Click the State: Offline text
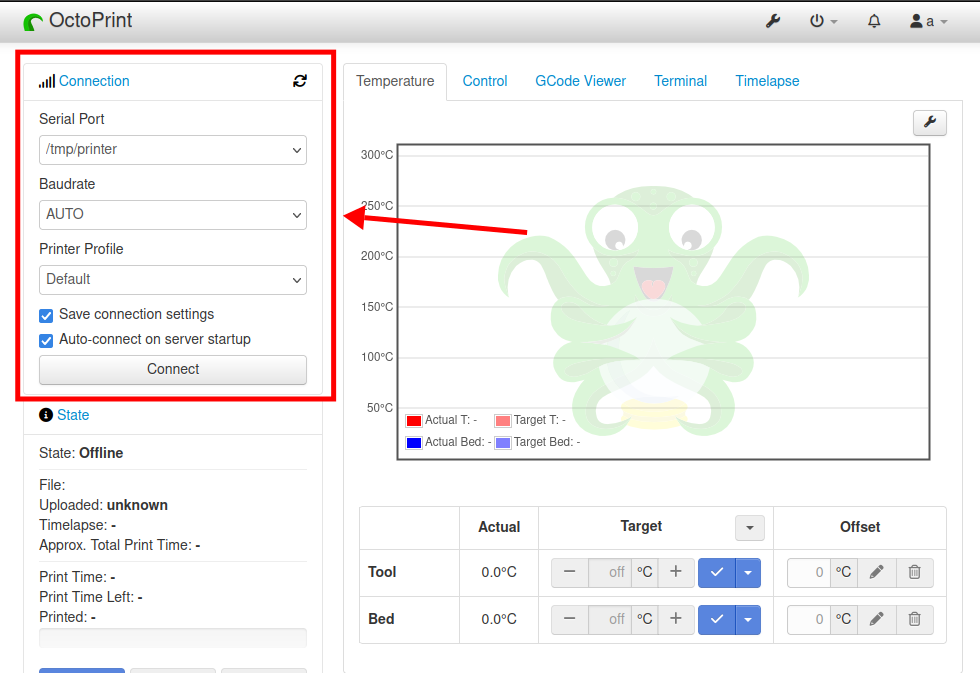Viewport: 980px width, 673px height. coord(81,453)
